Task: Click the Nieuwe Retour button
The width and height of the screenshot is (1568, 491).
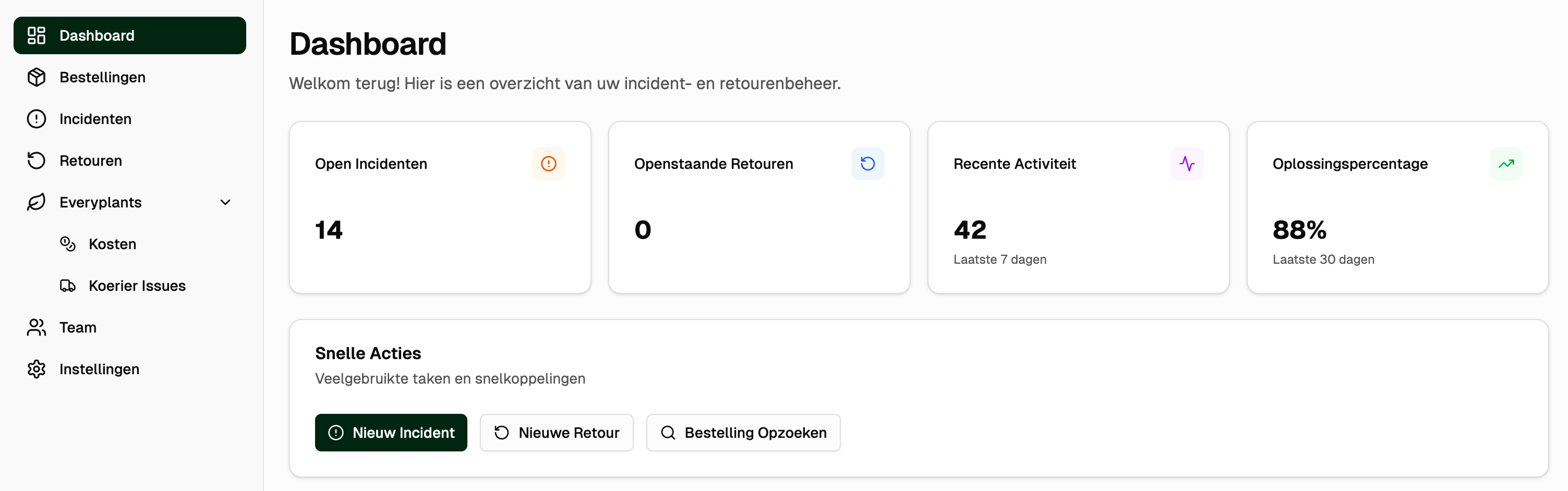Action: [557, 433]
